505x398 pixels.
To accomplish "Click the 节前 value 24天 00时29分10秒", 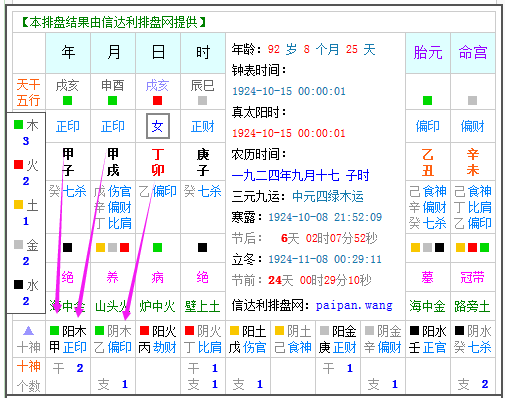I will point(319,280).
